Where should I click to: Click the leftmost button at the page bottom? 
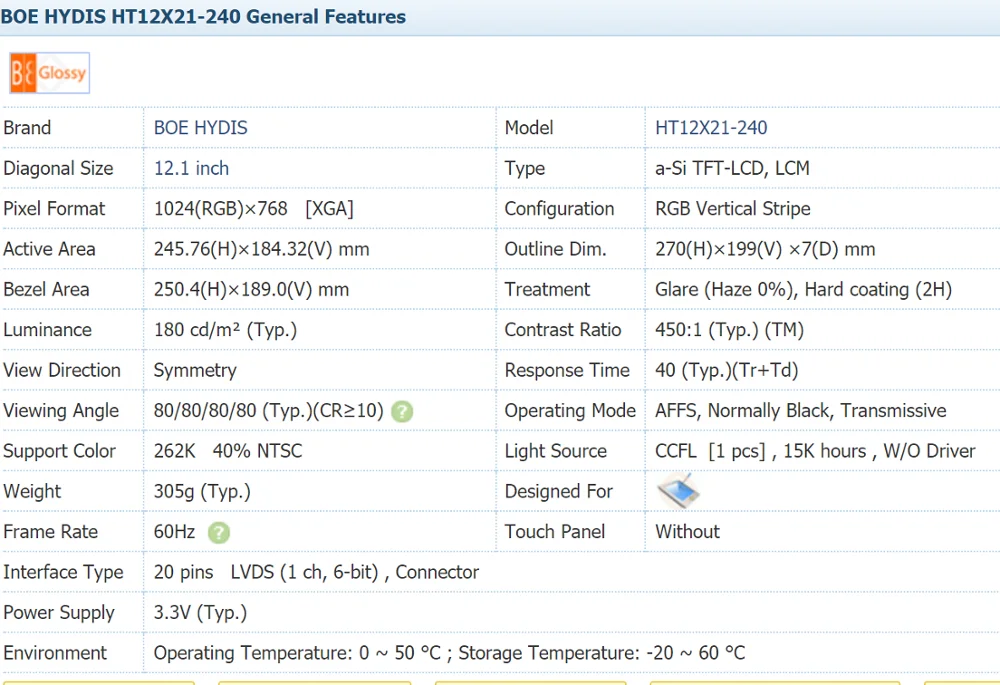98,682
